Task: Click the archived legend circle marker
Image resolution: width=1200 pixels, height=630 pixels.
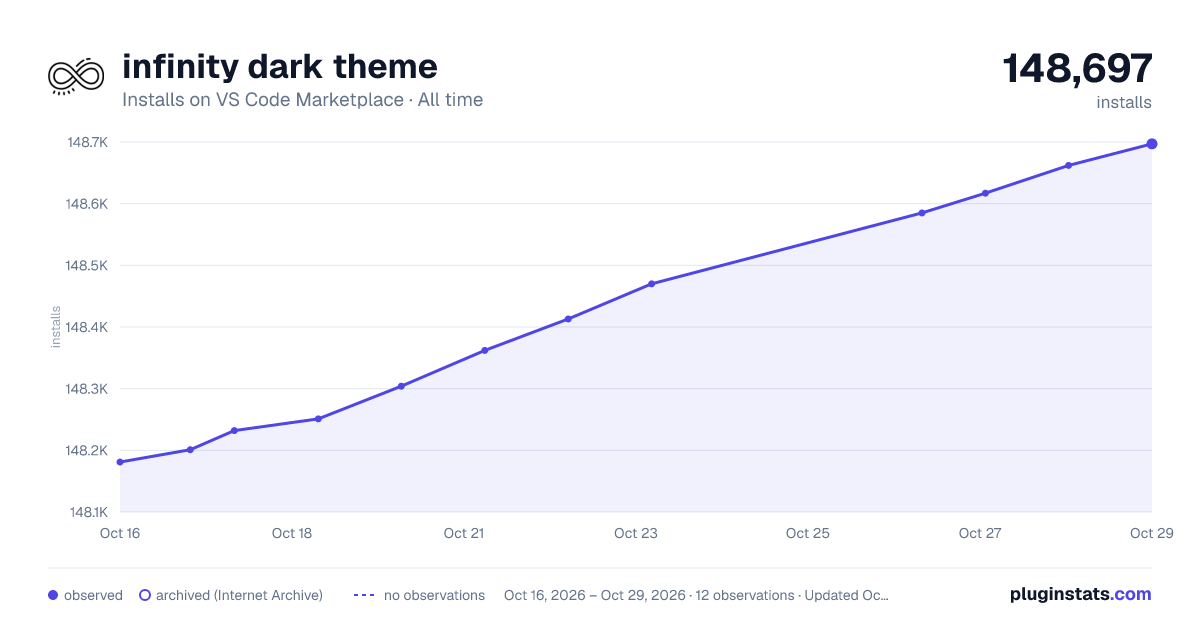Action: click(x=145, y=595)
